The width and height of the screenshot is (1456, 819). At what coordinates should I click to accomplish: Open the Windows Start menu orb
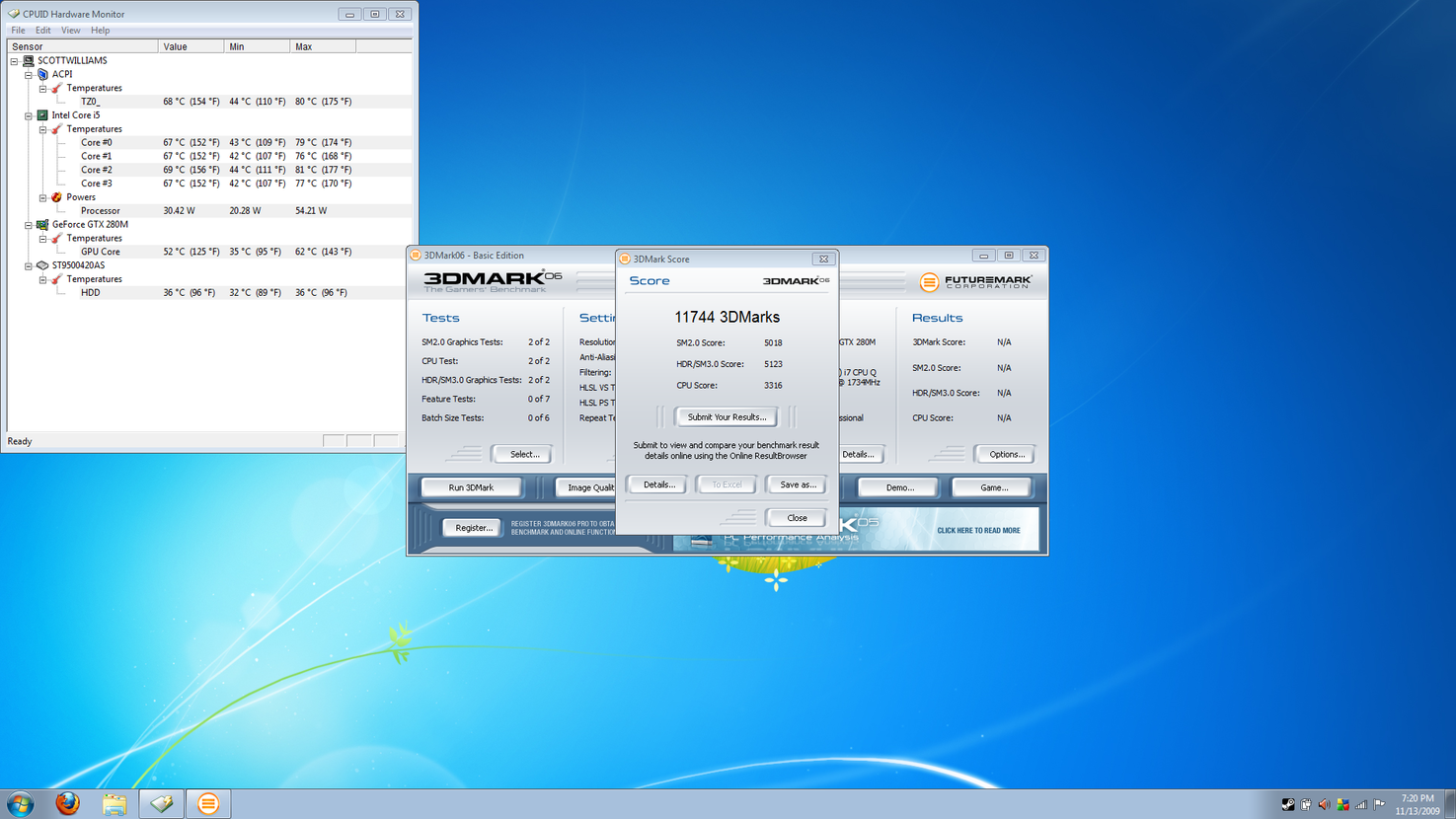[x=20, y=803]
